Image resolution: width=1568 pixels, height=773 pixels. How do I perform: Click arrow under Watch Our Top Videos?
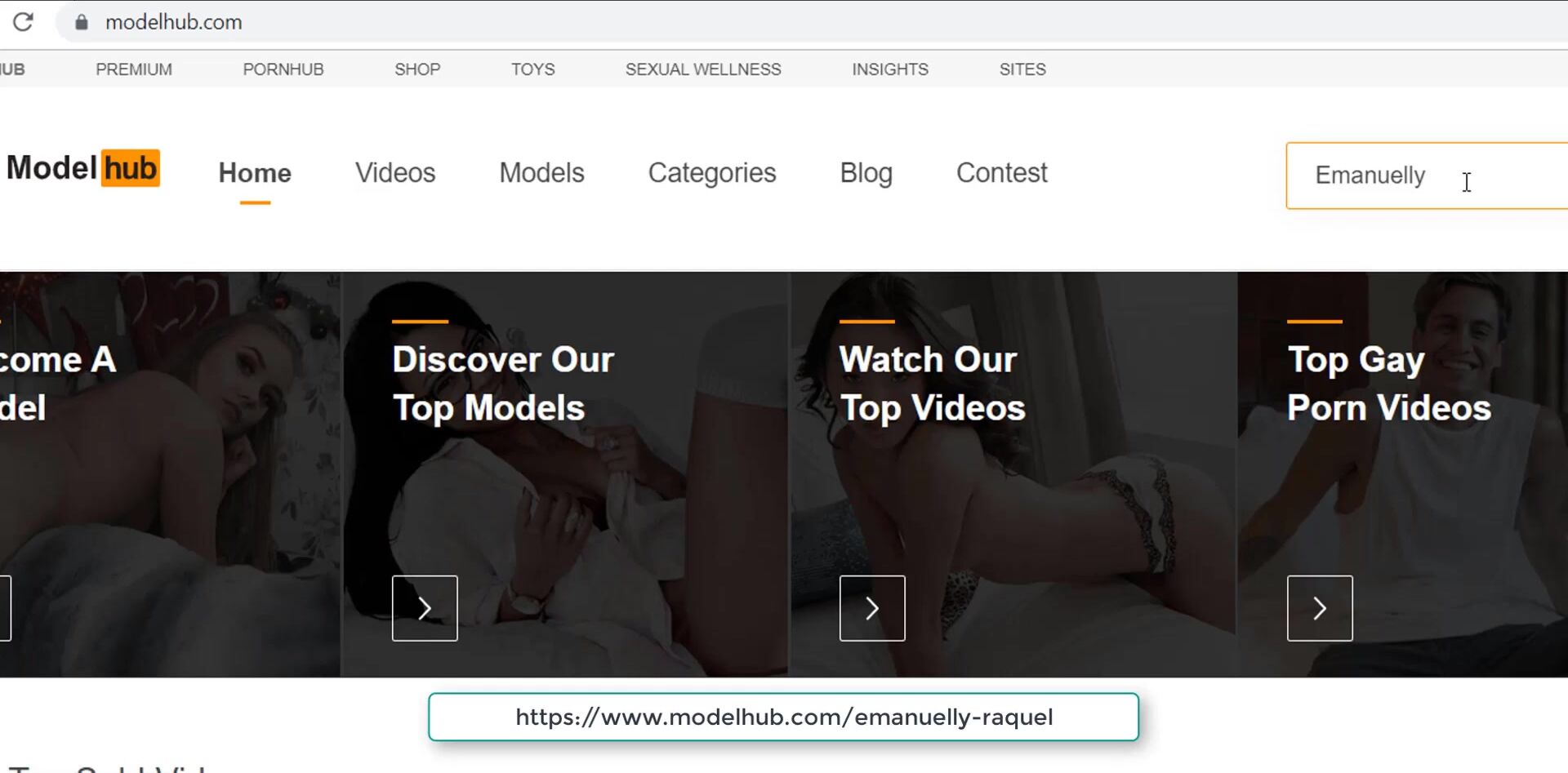coord(872,608)
